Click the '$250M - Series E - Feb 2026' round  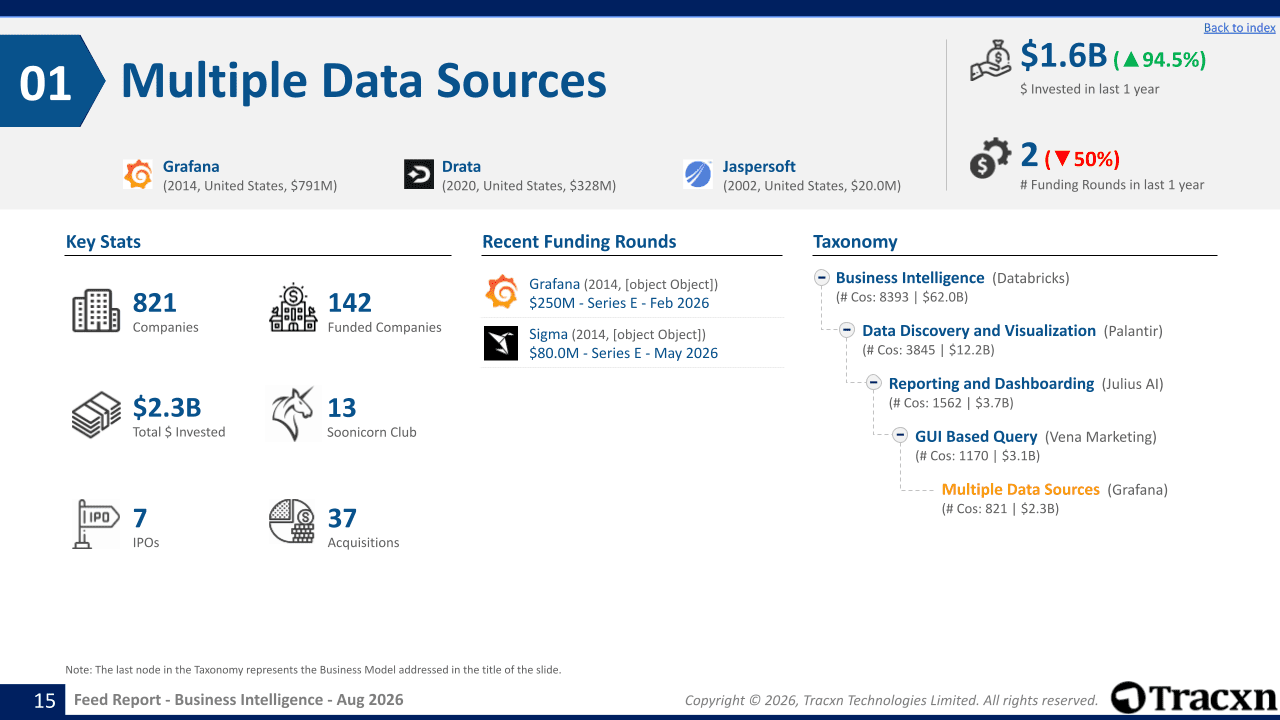pyautogui.click(x=619, y=303)
